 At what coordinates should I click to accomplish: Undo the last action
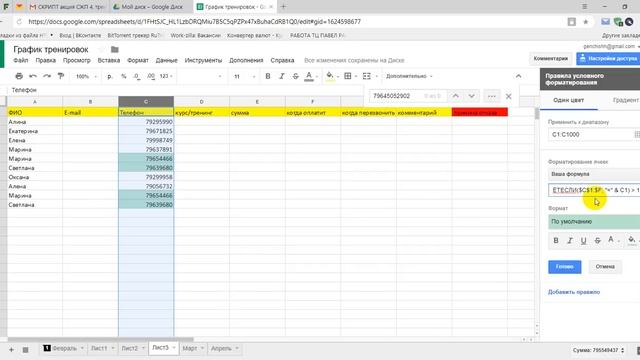pyautogui.click(x=33, y=76)
